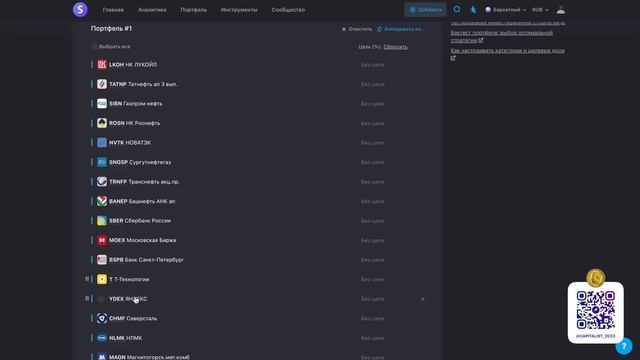Click the QR code thumbnail
640x360 pixels.
[x=596, y=310]
